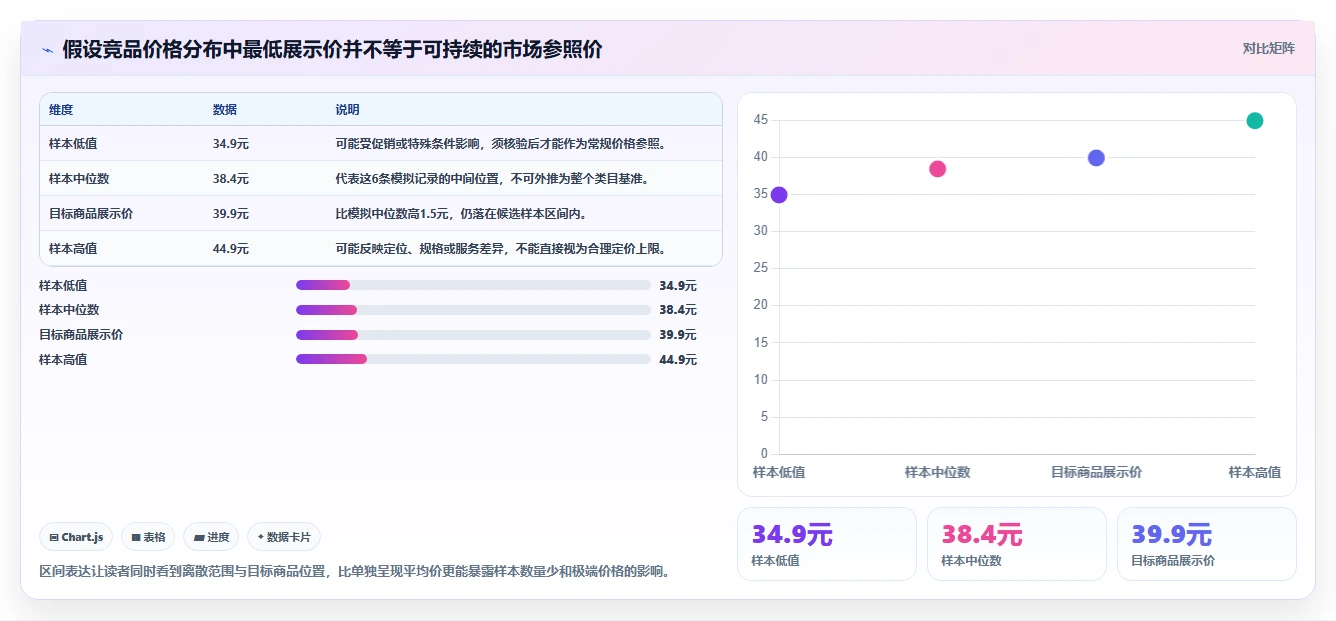Click the 34.9元 value in the table
The height and width of the screenshot is (621, 1336).
pos(231,144)
